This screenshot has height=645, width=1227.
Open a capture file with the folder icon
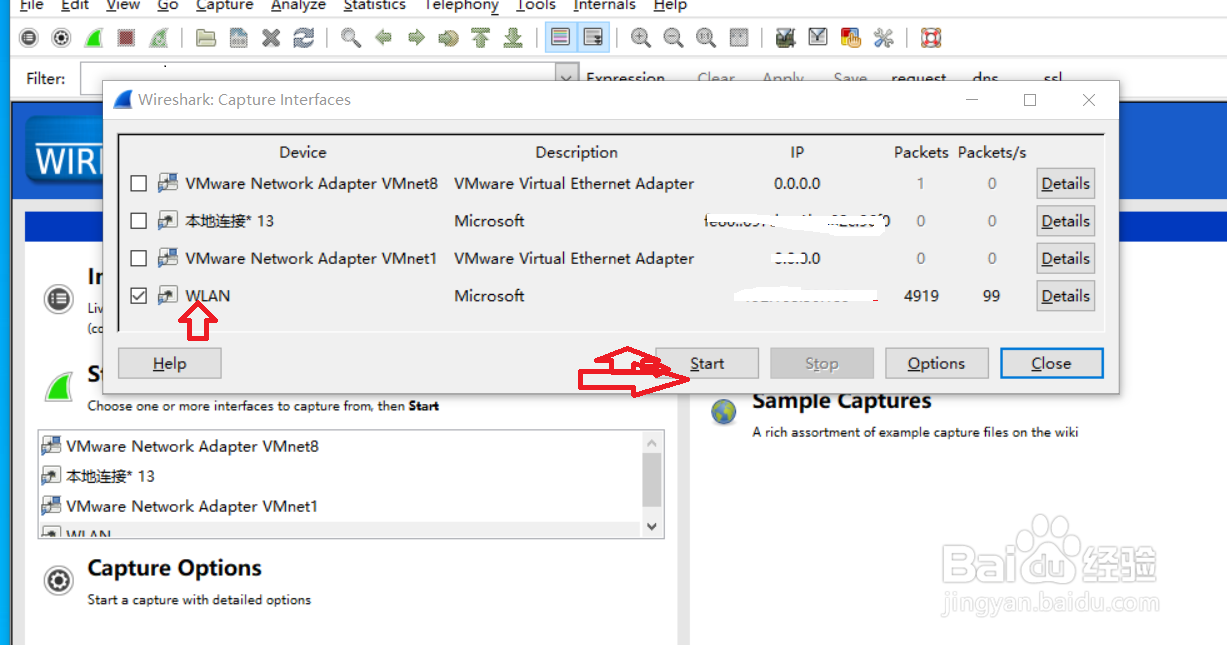[x=206, y=38]
